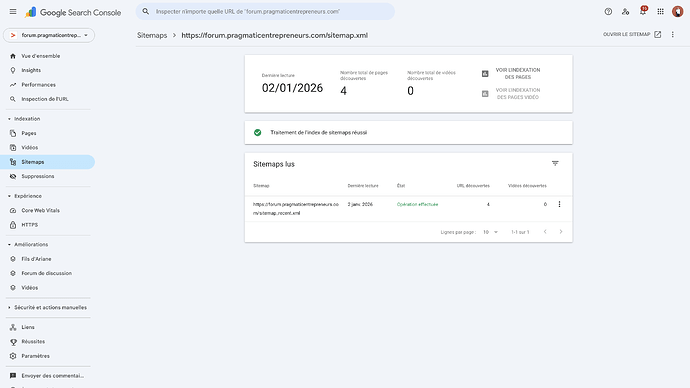Open Suppressions page
This screenshot has height=388, width=690.
(48, 176)
